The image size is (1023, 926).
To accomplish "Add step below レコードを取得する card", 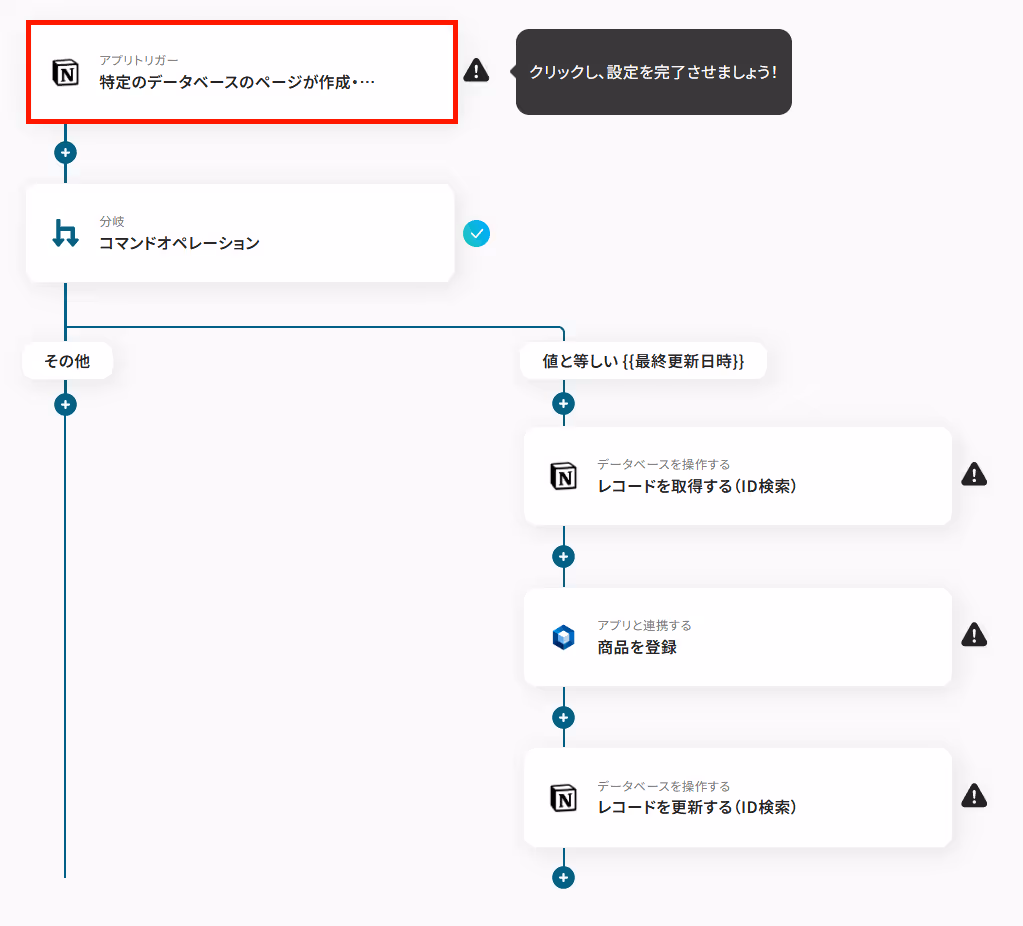I will 564,557.
